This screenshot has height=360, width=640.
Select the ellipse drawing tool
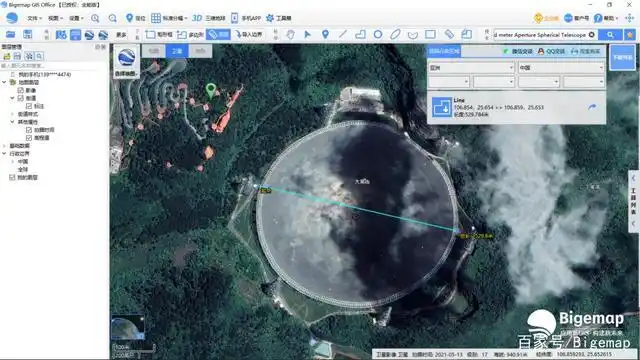point(395,35)
